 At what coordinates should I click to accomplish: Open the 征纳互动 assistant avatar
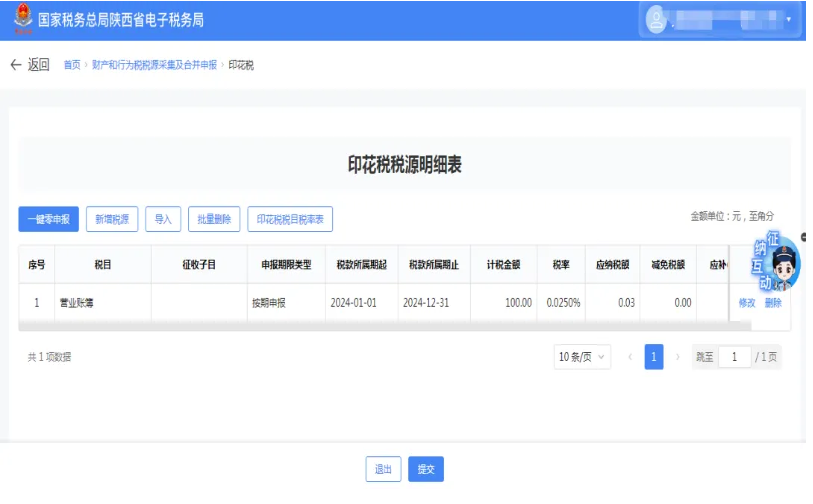coord(779,268)
